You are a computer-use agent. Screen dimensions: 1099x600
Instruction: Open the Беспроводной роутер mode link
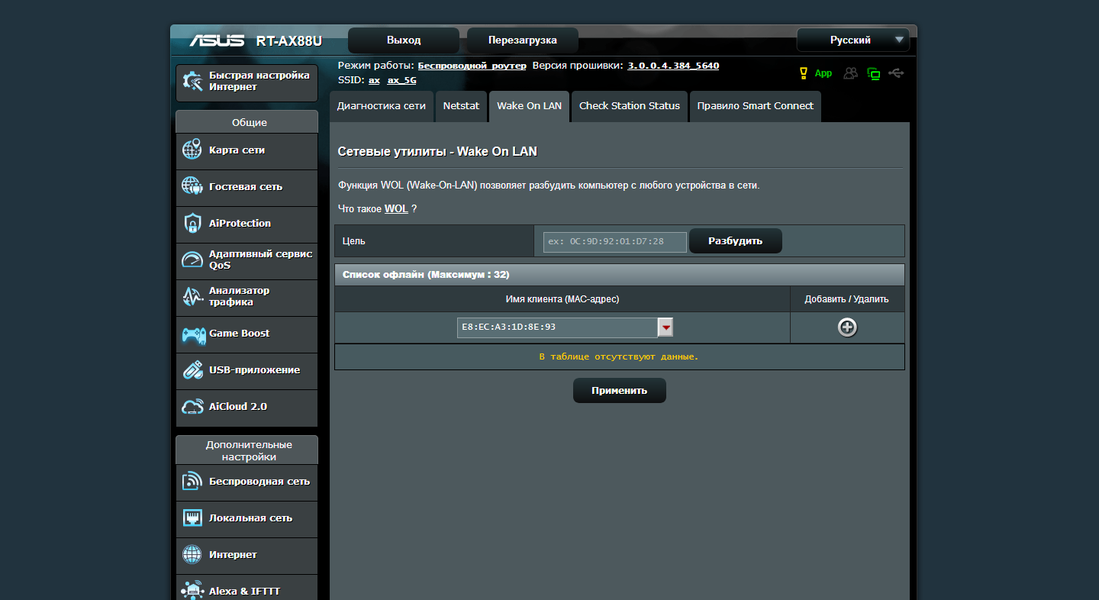pos(472,66)
